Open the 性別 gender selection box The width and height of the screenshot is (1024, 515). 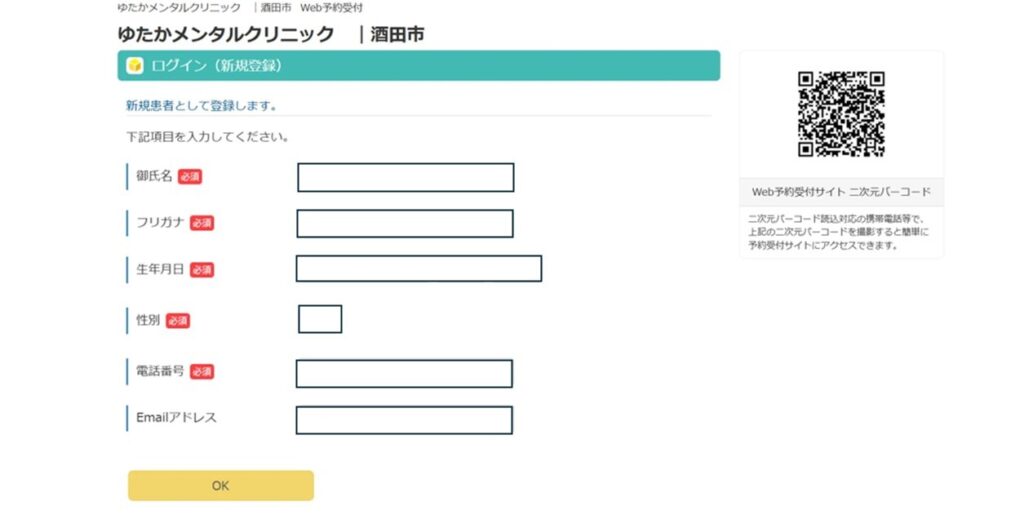tap(320, 319)
